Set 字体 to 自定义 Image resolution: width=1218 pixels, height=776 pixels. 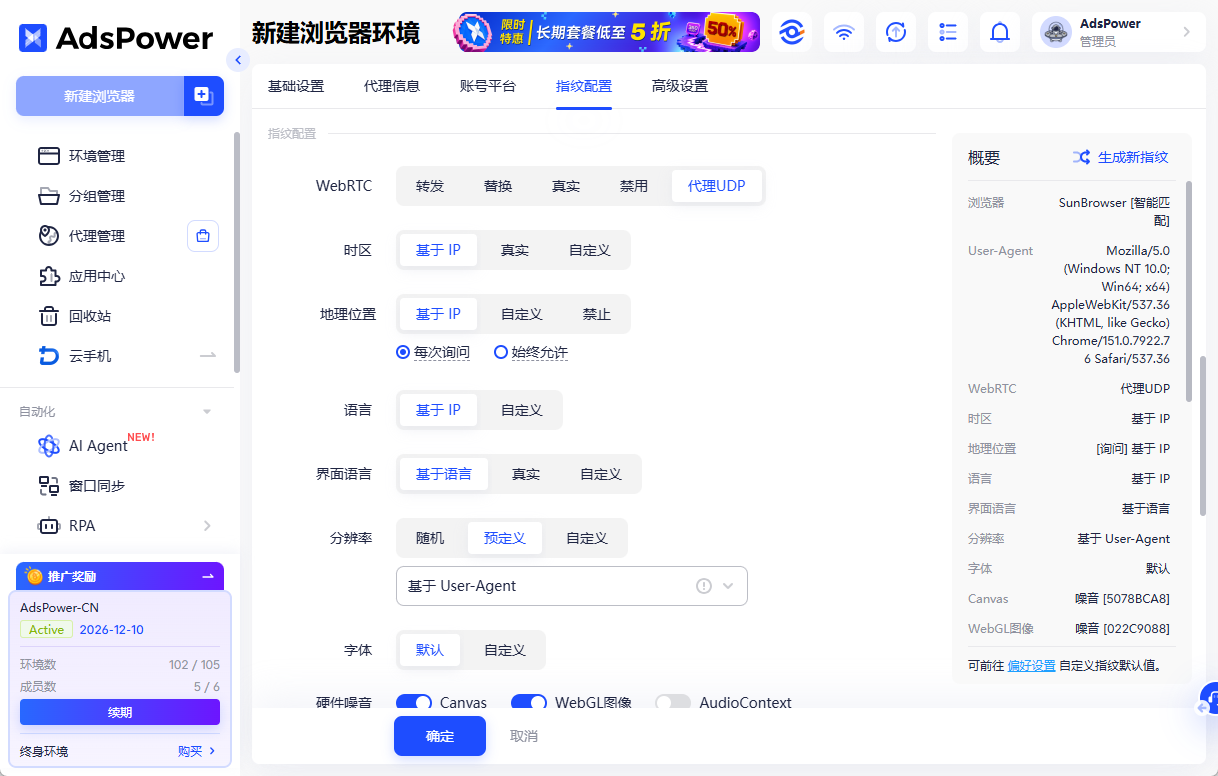[x=505, y=650]
